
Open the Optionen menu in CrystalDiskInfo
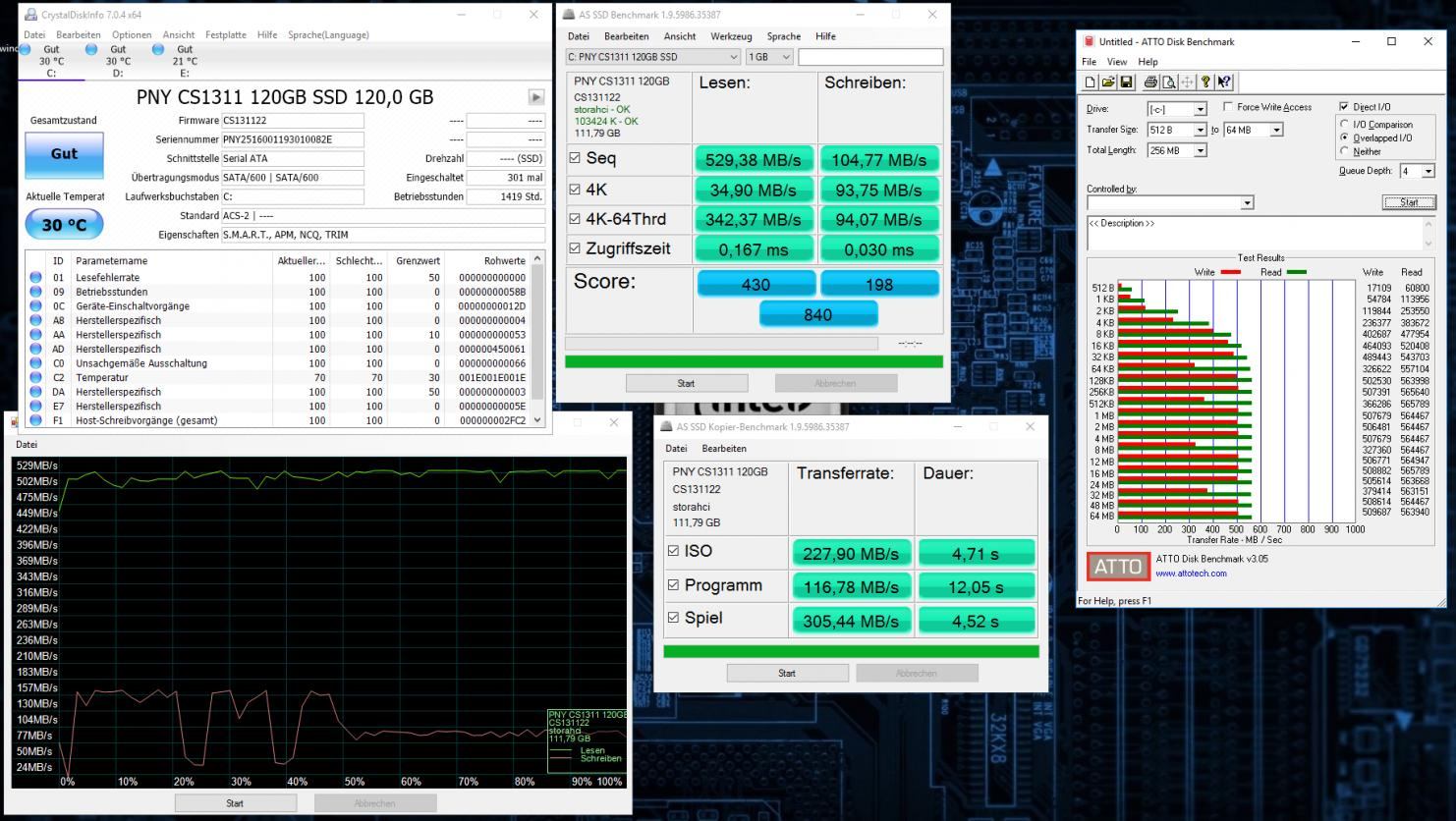pyautogui.click(x=132, y=34)
